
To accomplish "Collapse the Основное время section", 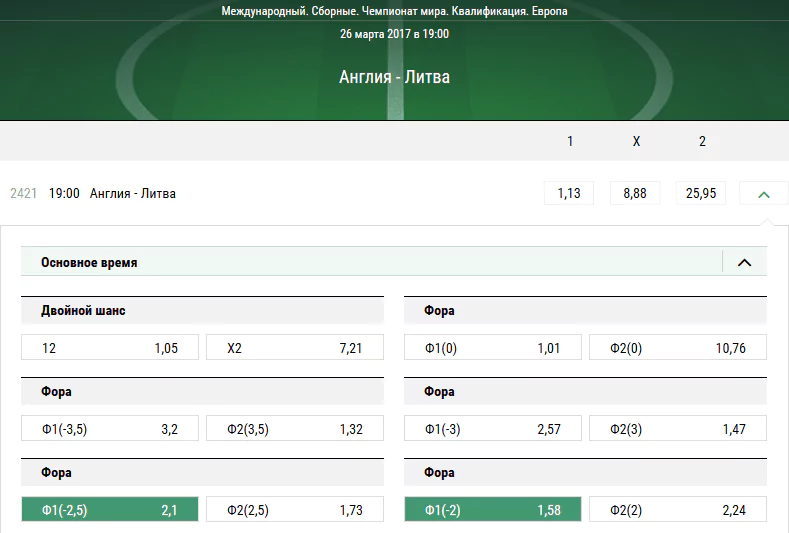I will click(x=744, y=262).
